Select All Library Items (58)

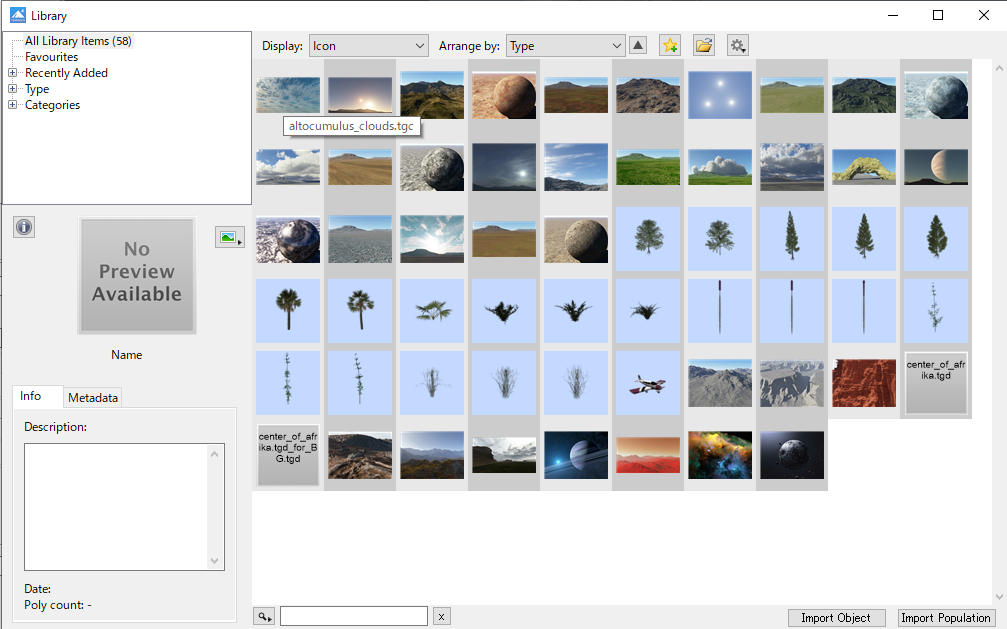tap(78, 40)
